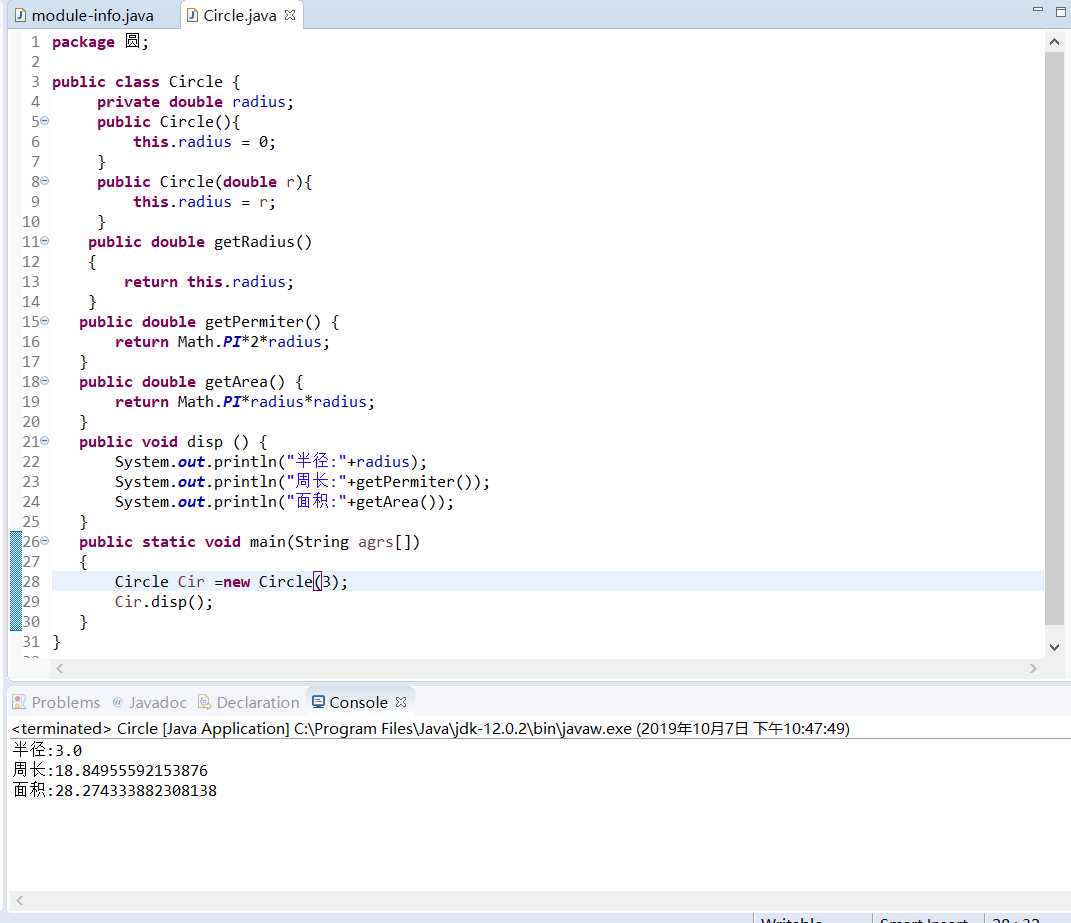
Task: Click the editor vertical scrollbar down arrow
Action: coord(1054,646)
